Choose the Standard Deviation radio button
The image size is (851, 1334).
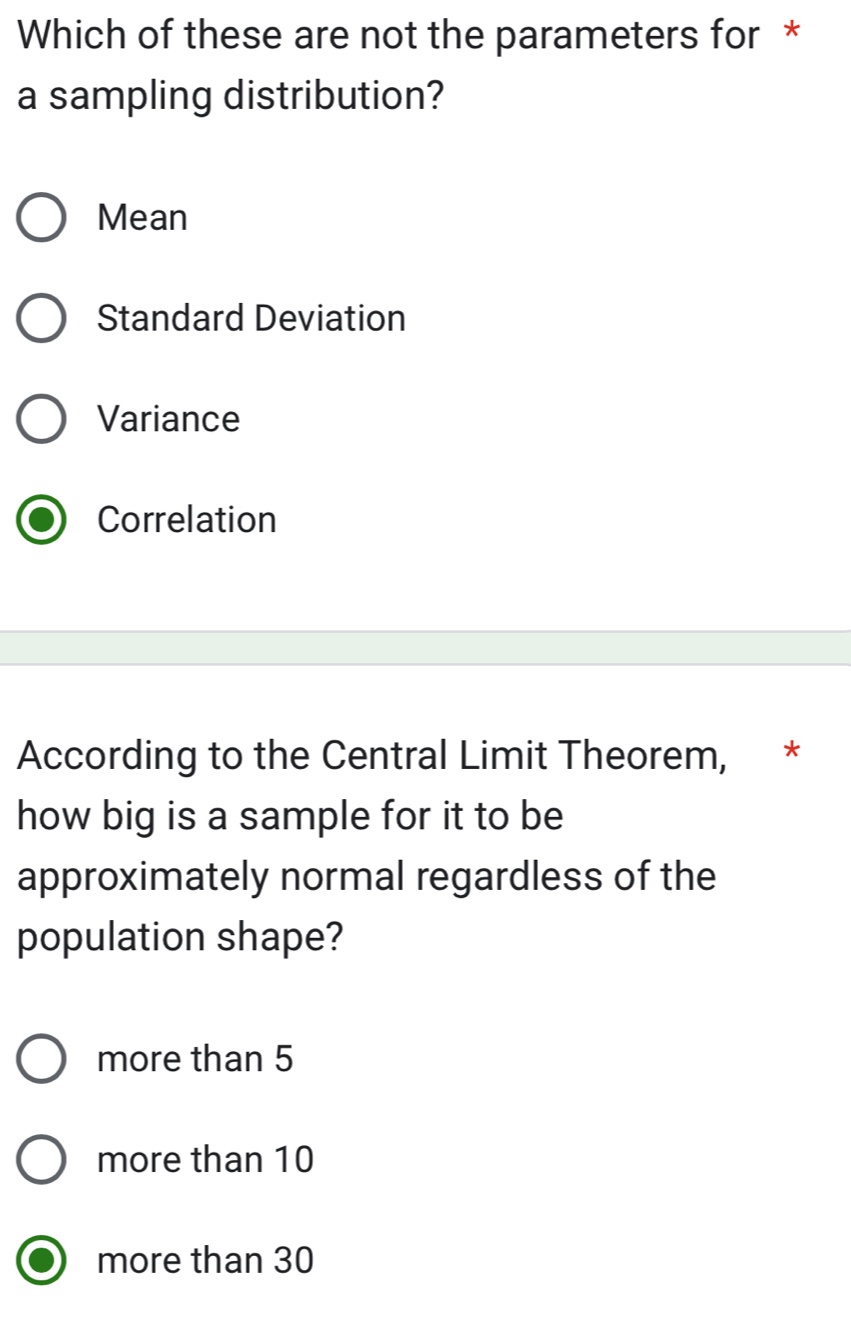[42, 319]
